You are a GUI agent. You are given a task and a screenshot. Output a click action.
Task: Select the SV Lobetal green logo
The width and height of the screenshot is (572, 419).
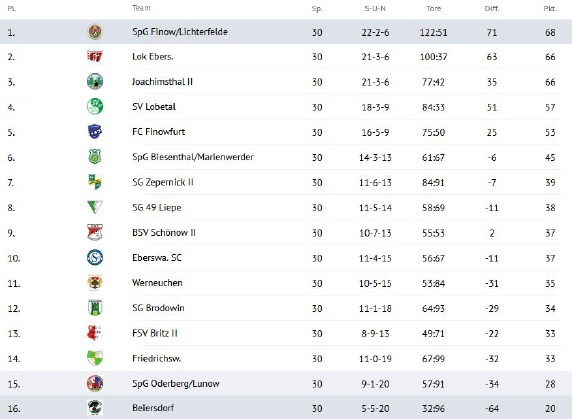pos(95,107)
